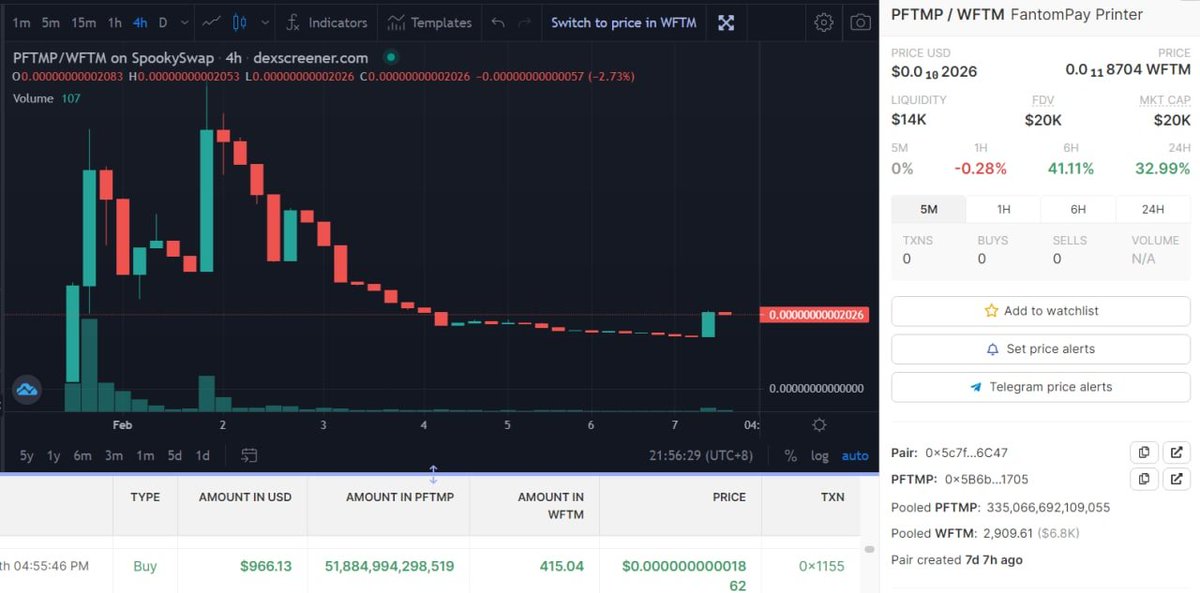The width and height of the screenshot is (1200, 593).
Task: Expand the chart style dropdown arrow
Action: (x=264, y=22)
